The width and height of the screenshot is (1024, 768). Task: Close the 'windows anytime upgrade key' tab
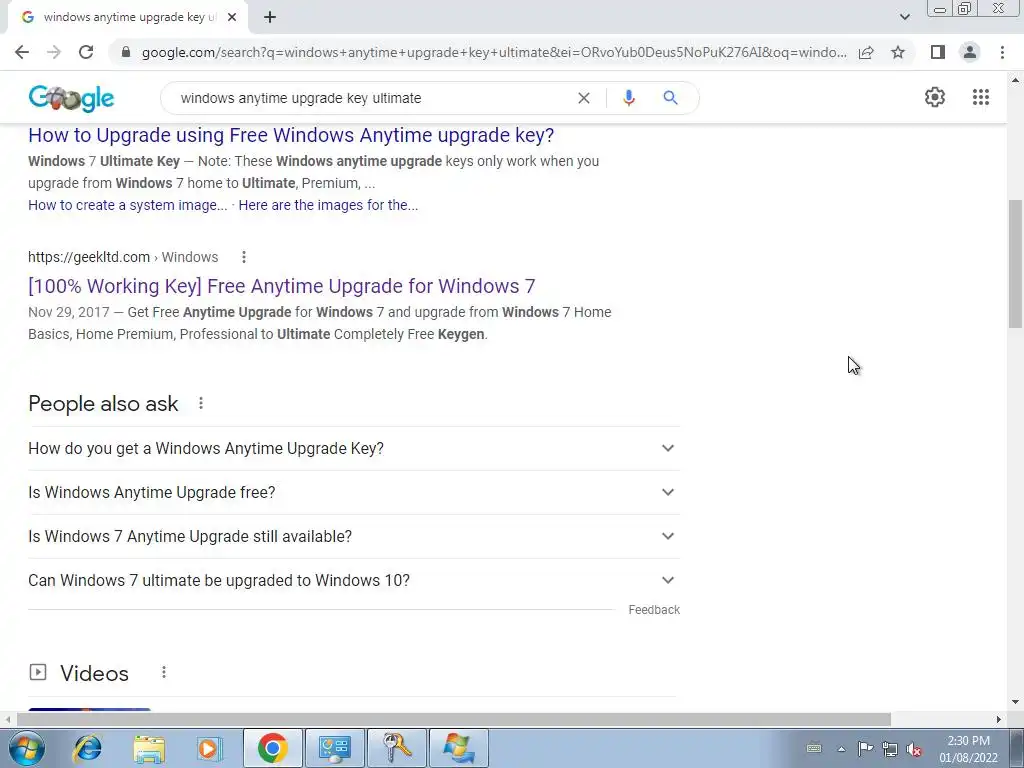[232, 17]
